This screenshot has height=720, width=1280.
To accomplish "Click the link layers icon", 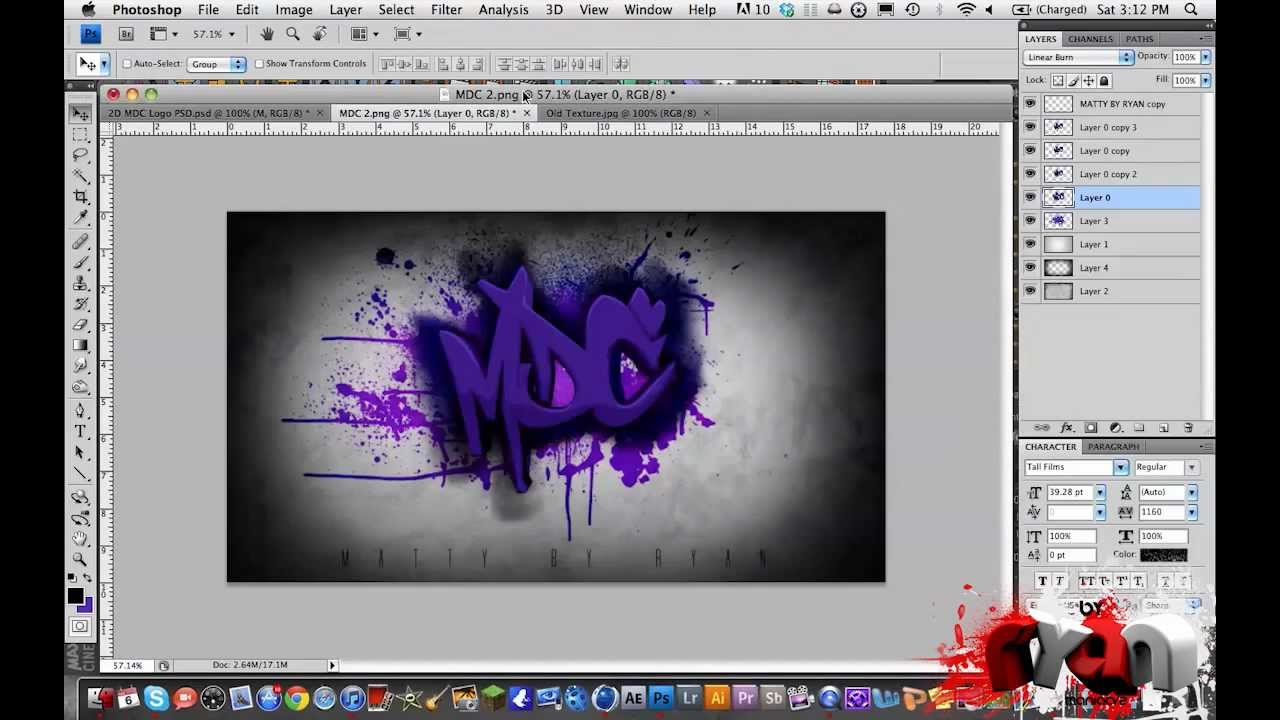I will click(x=1041, y=428).
